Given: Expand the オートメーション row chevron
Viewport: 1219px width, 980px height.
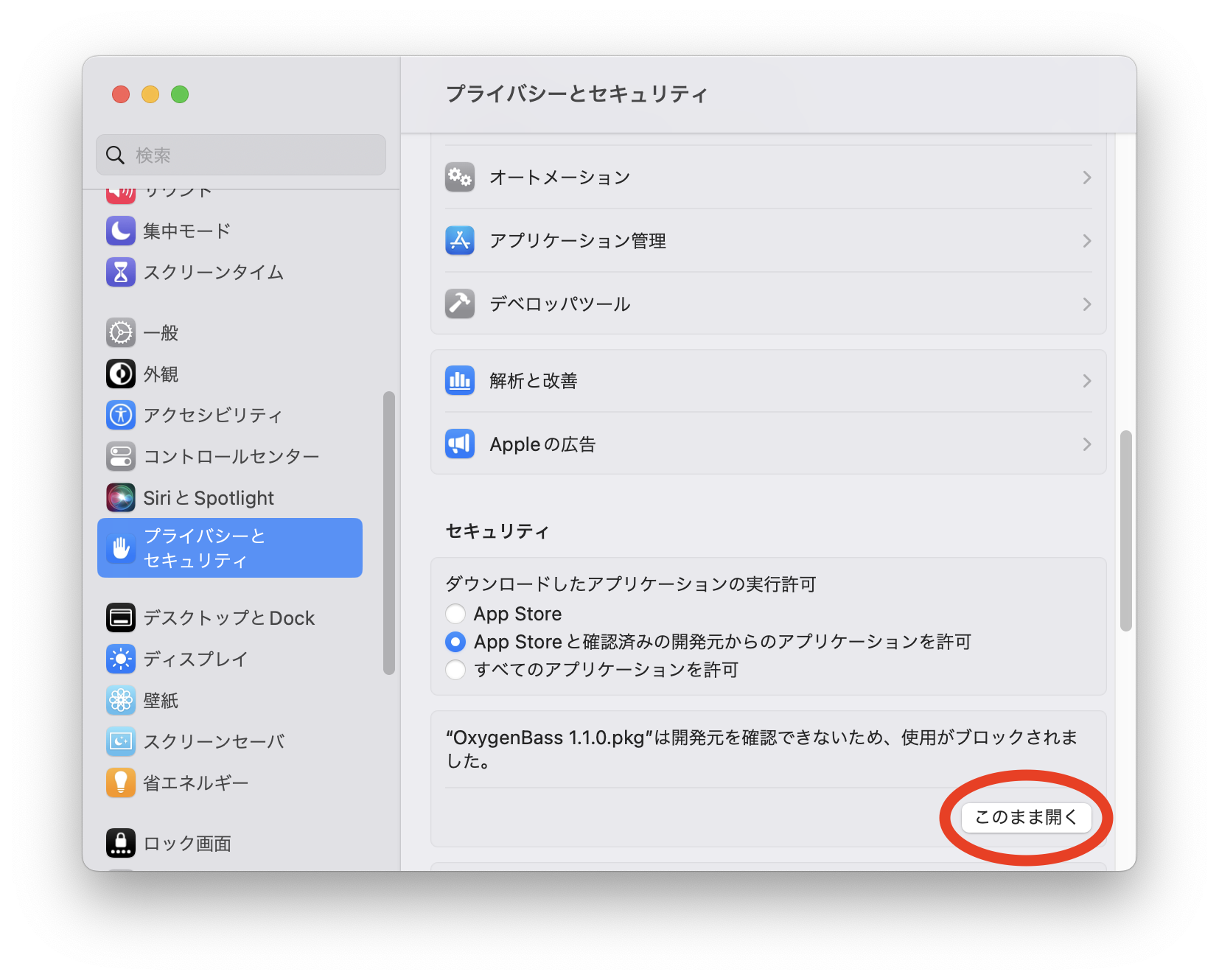Looking at the screenshot, I should coord(1086,178).
